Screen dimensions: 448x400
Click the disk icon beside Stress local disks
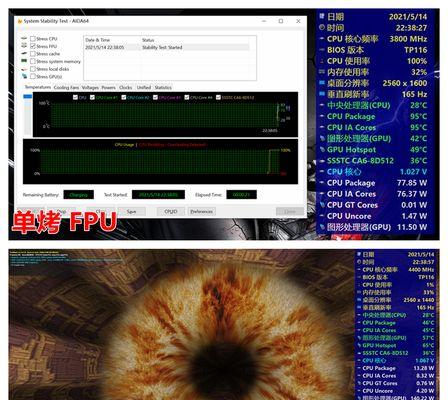coord(24,69)
